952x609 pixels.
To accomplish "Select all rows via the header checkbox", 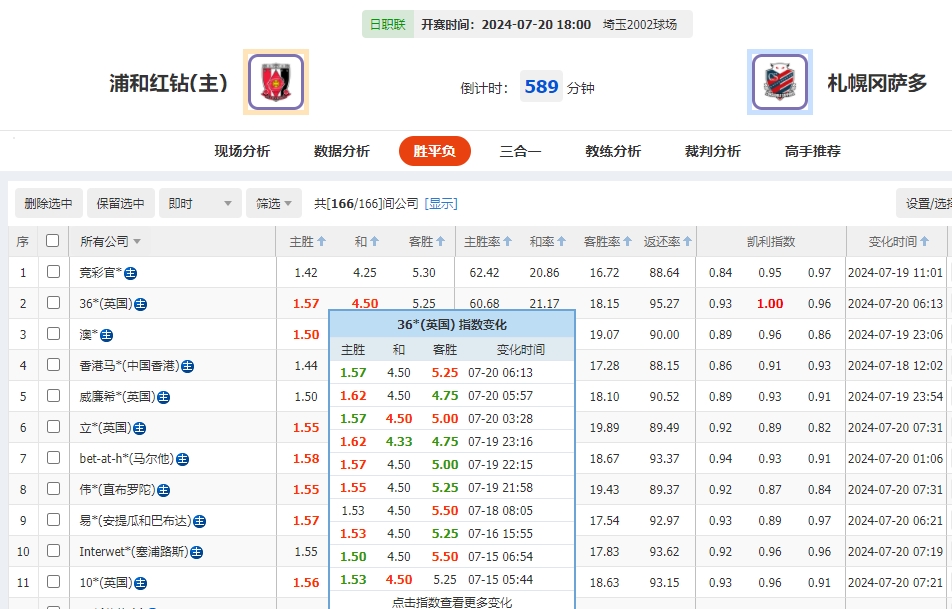I will 51,240.
